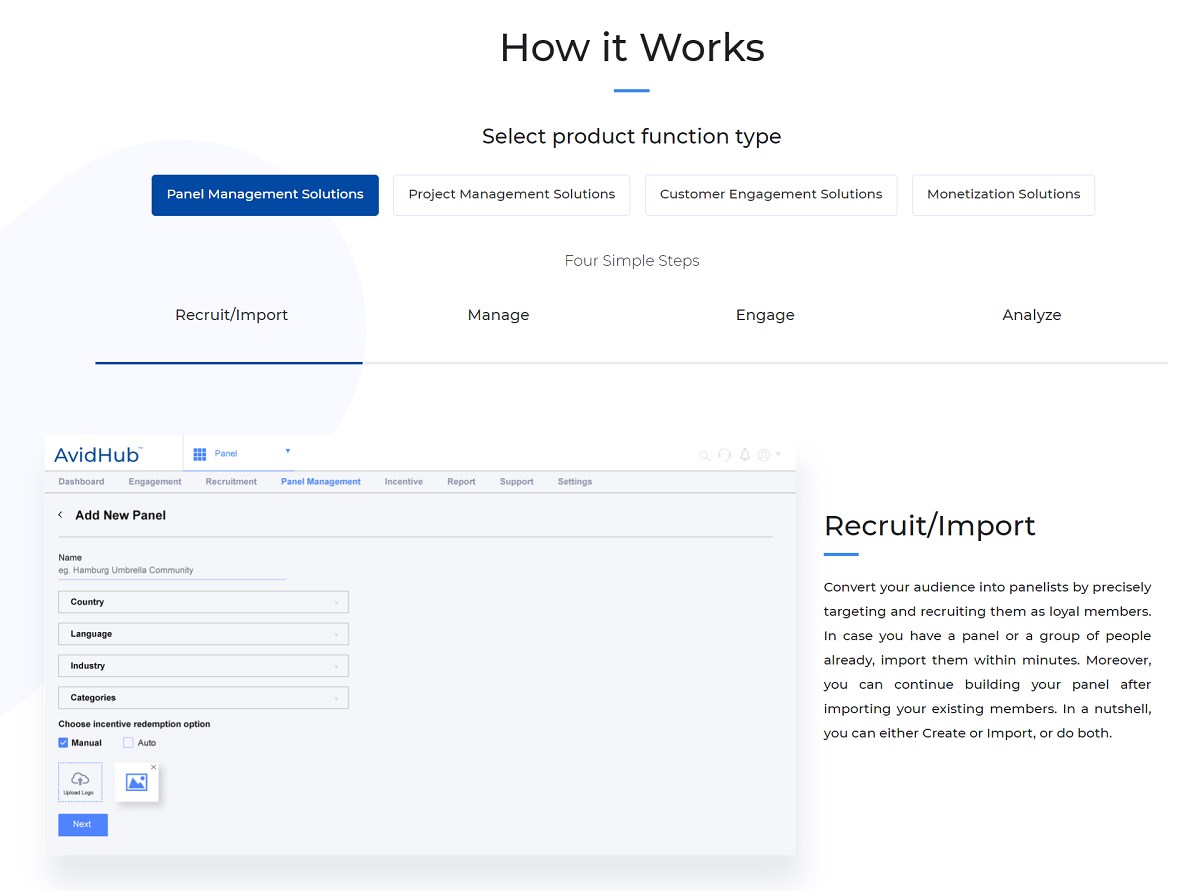This screenshot has height=891, width=1200.
Task: Click the Next button
Action: 82,824
